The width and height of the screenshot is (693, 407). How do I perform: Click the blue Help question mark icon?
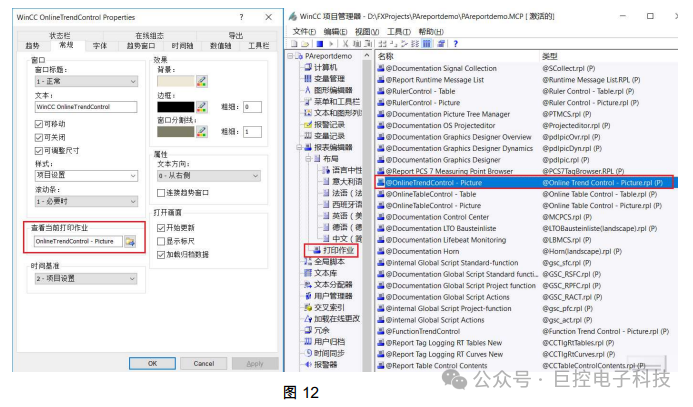(456, 44)
